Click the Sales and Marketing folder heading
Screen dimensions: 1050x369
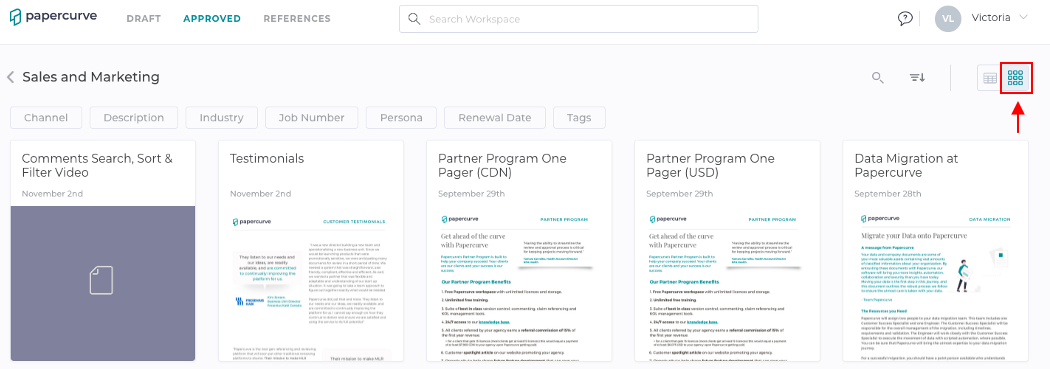tap(91, 77)
